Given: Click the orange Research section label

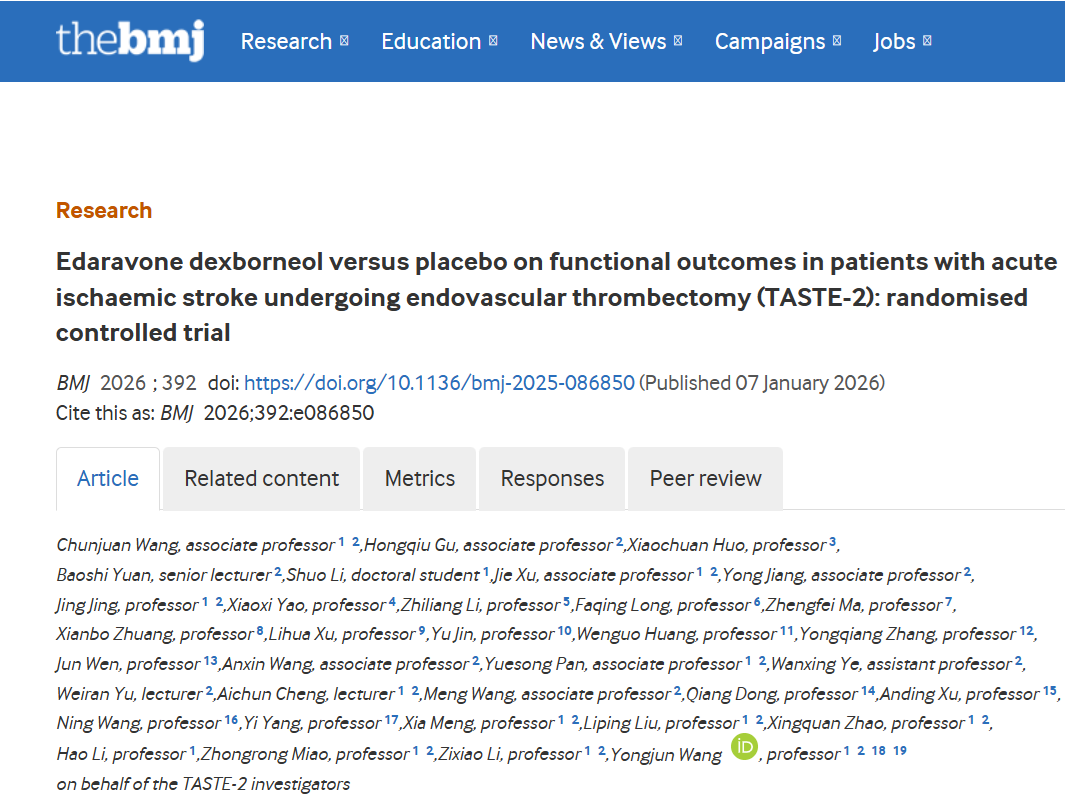Looking at the screenshot, I should coord(104,210).
